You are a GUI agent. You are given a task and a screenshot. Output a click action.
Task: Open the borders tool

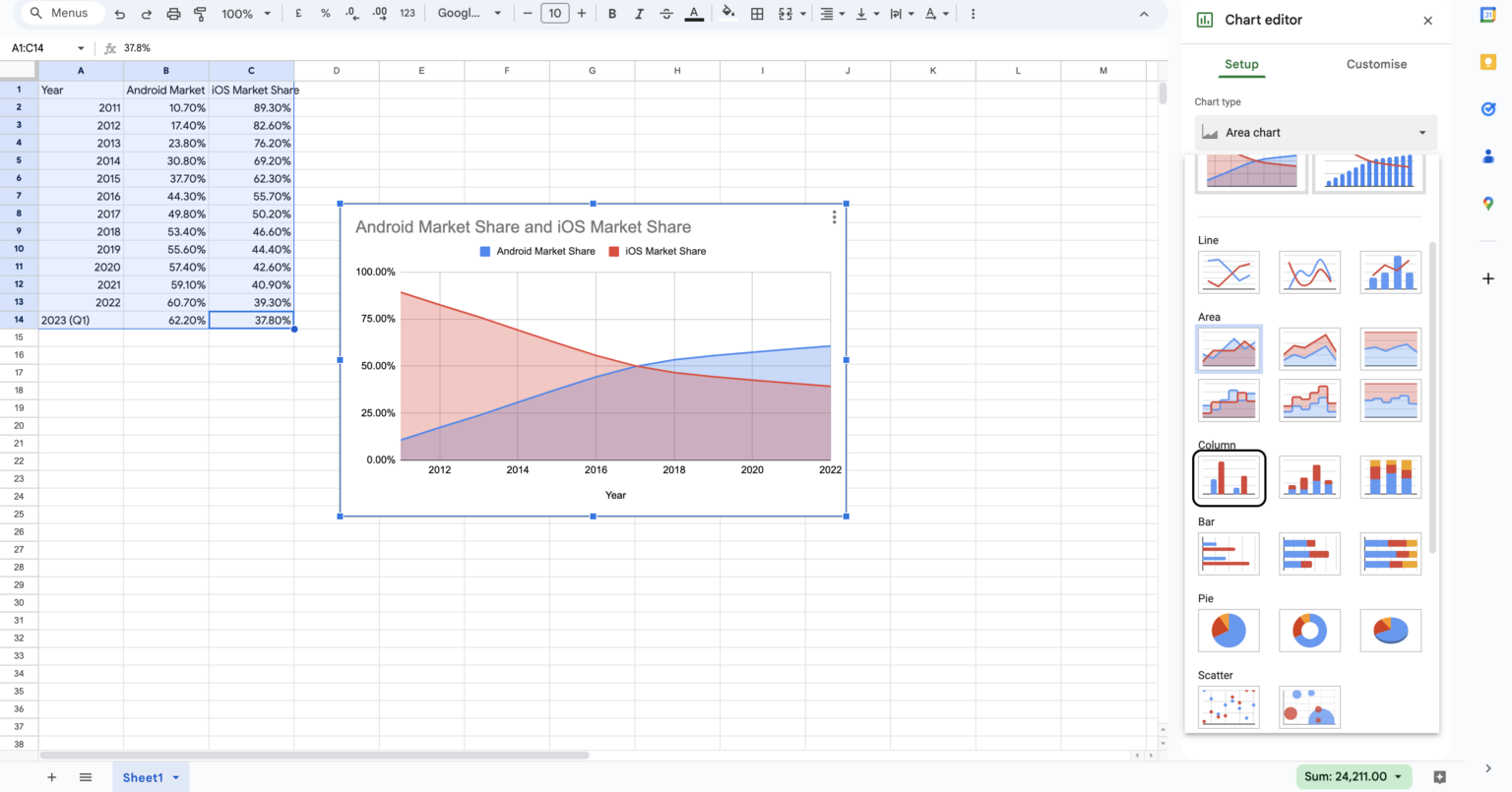(757, 13)
